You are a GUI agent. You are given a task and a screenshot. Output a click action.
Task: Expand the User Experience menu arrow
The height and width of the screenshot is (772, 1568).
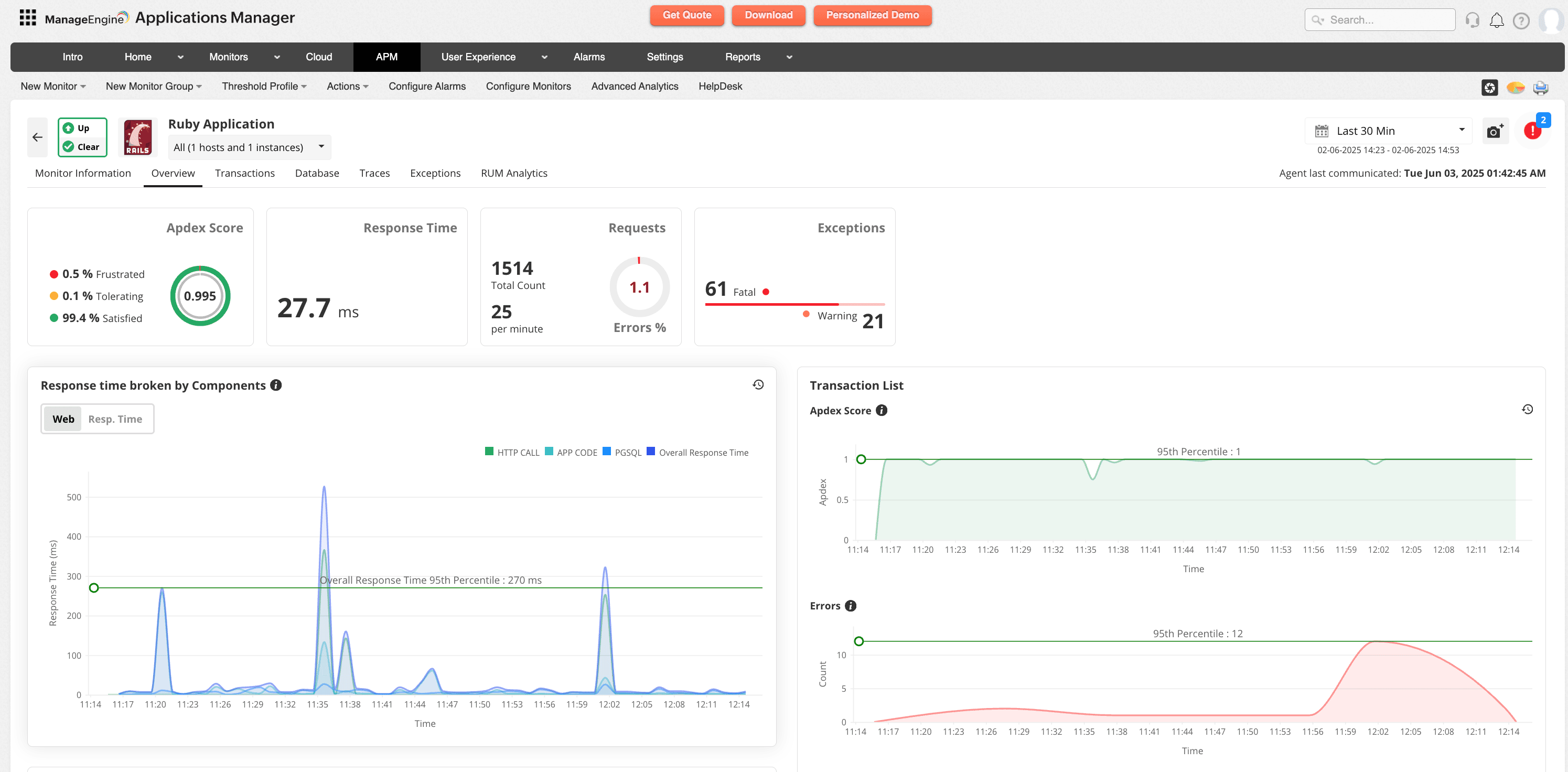pos(544,57)
